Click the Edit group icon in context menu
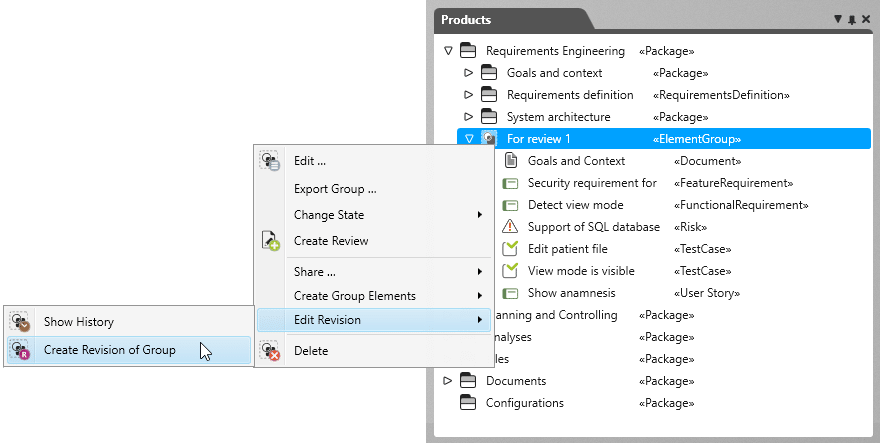Viewport: 880px width, 443px height. [x=270, y=161]
